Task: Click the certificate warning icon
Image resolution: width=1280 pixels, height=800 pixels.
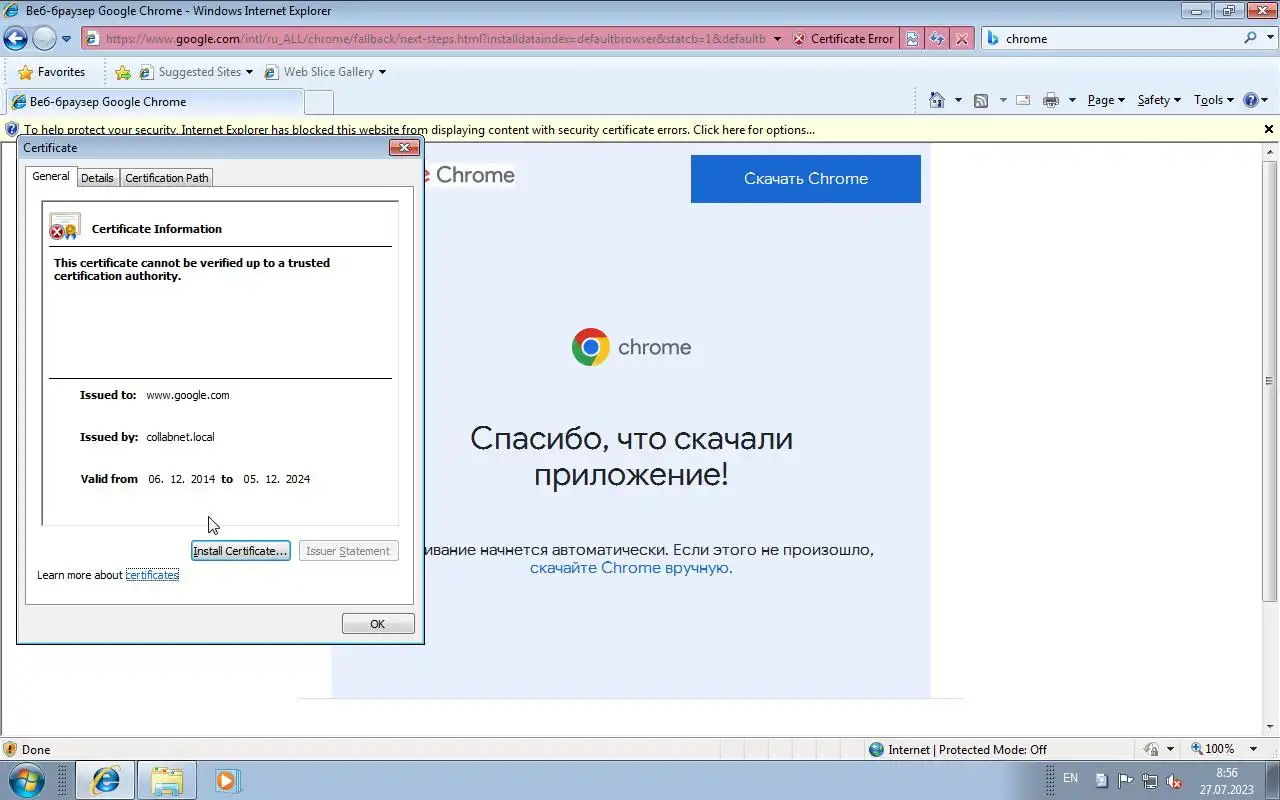Action: click(x=64, y=227)
